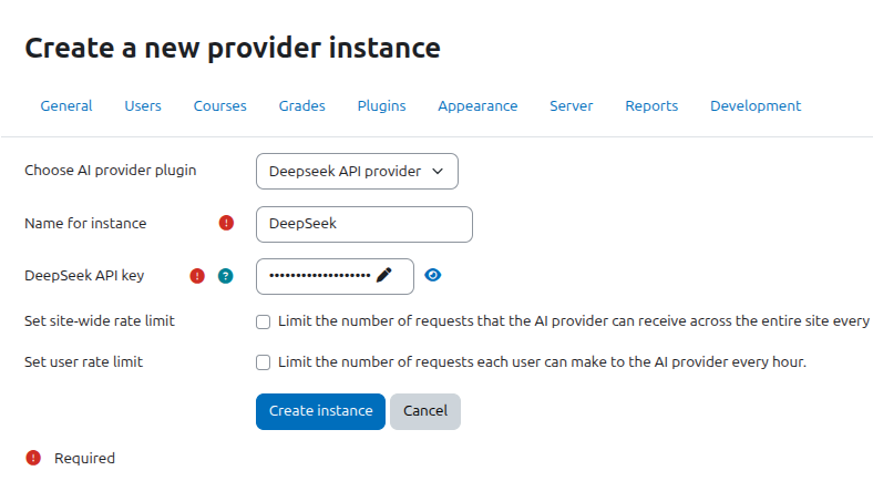Enable the site-wide rate limit checkbox
This screenshot has height=491, width=873.
click(x=263, y=322)
